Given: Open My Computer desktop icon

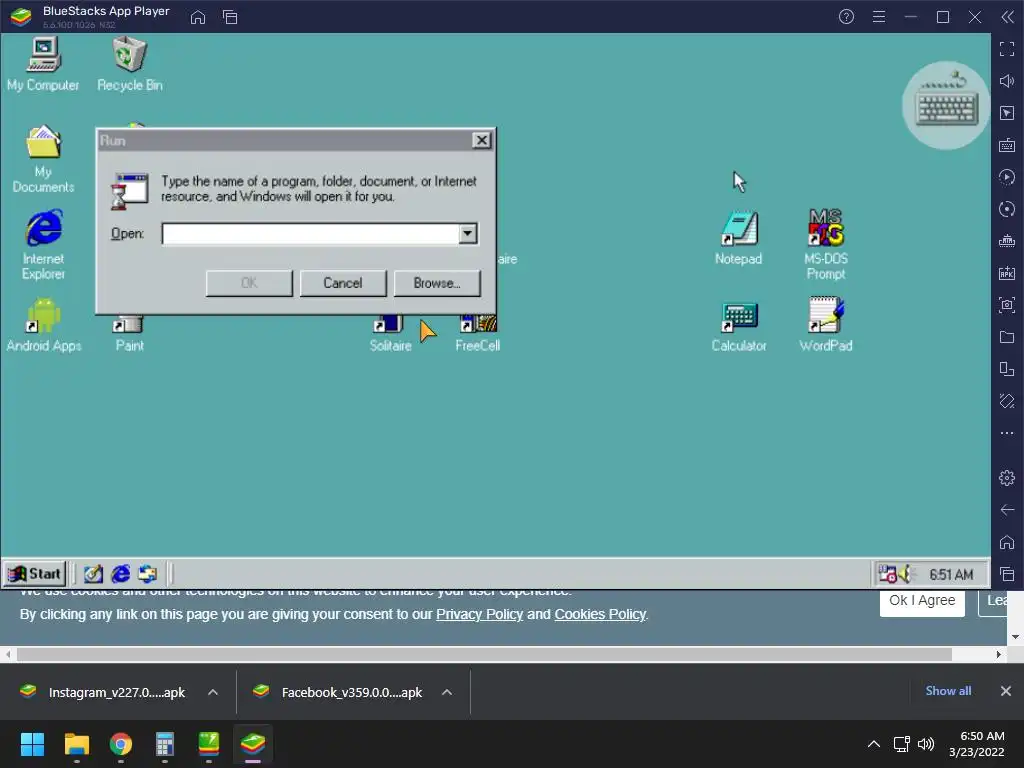Looking at the screenshot, I should 43,64.
